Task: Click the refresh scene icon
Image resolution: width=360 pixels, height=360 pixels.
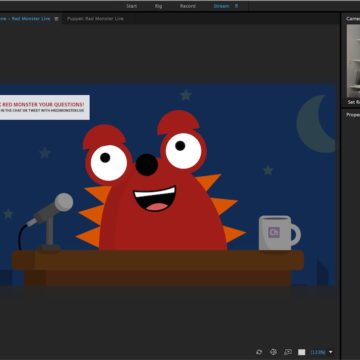Action: point(259,352)
